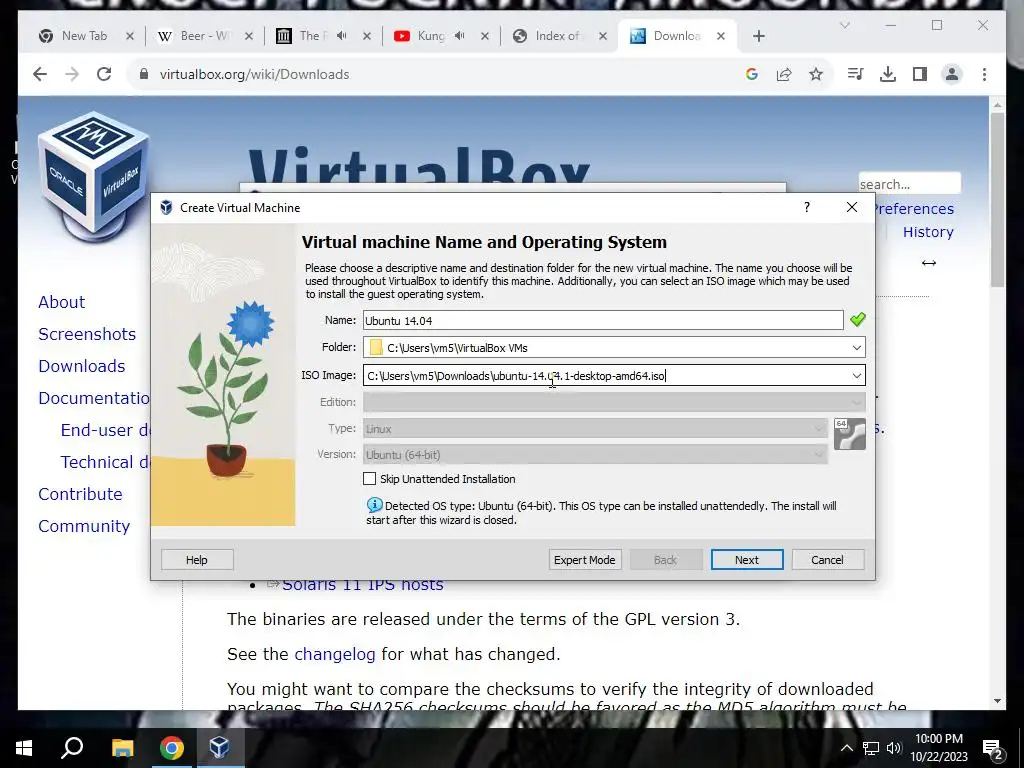Open taskbar search magnifier
This screenshot has height=768, width=1024.
pos(72,747)
